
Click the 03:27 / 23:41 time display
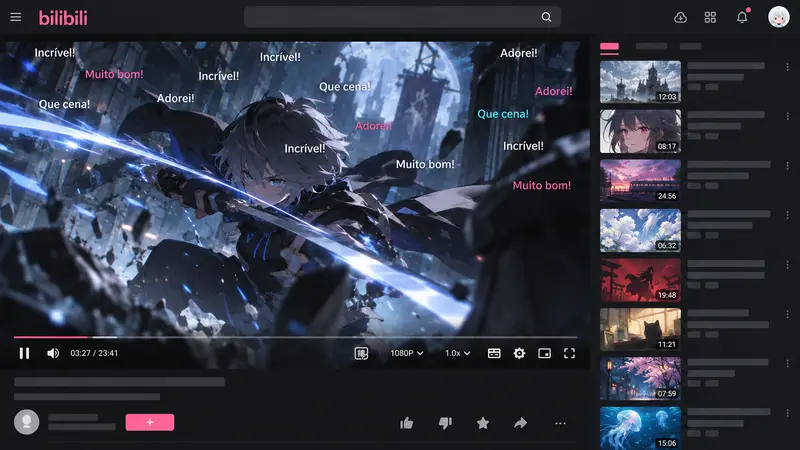click(94, 353)
